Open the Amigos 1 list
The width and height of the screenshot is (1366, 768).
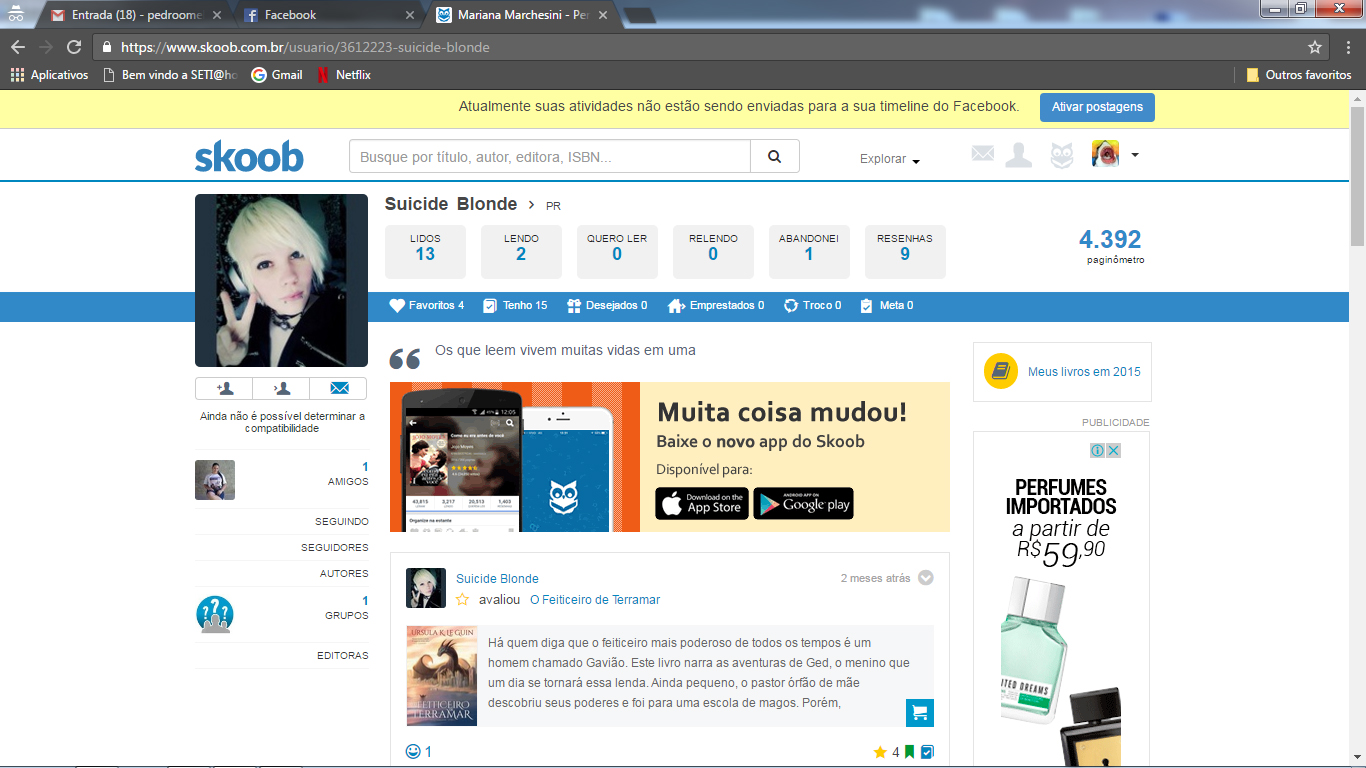coord(348,474)
